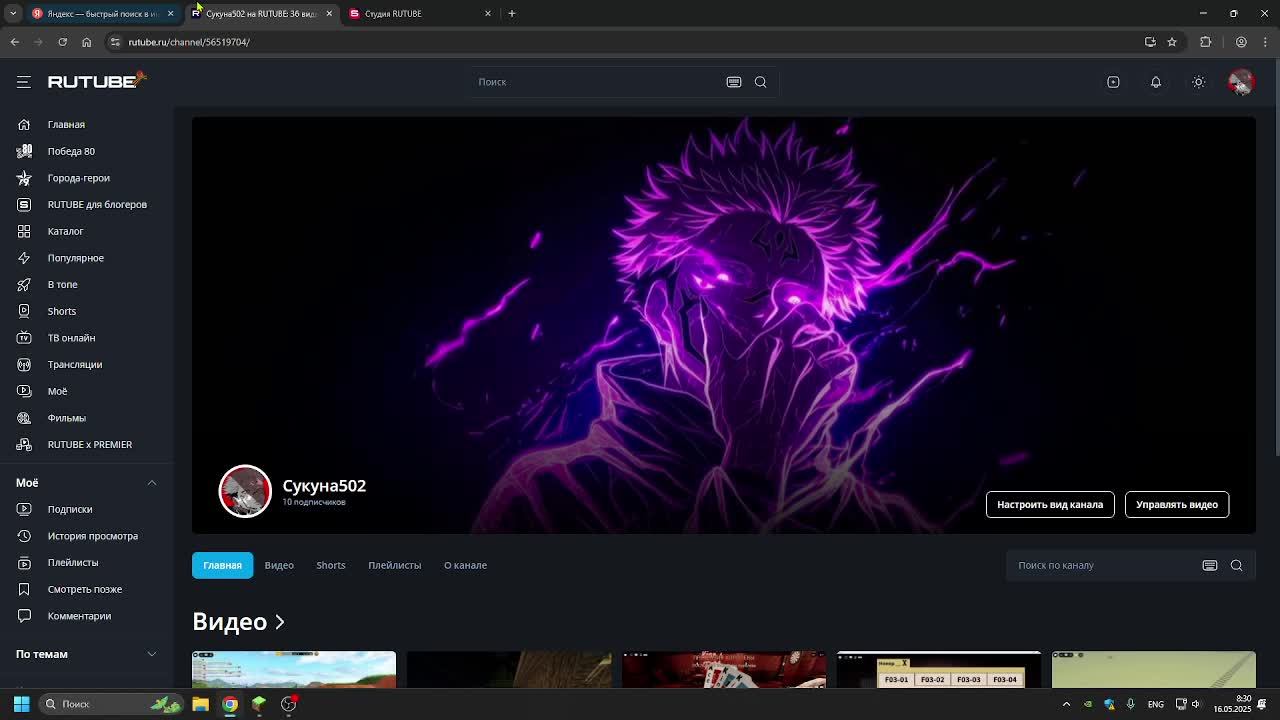Image resolution: width=1280 pixels, height=720 pixels.
Task: Switch to the Плейлисты channel tab
Action: coord(394,565)
